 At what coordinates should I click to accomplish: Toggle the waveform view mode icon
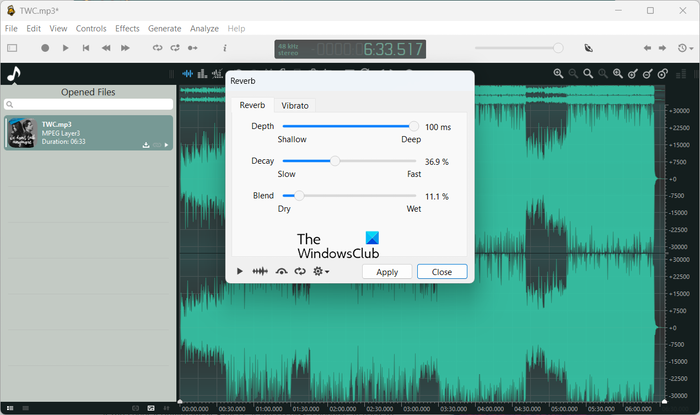tap(187, 73)
